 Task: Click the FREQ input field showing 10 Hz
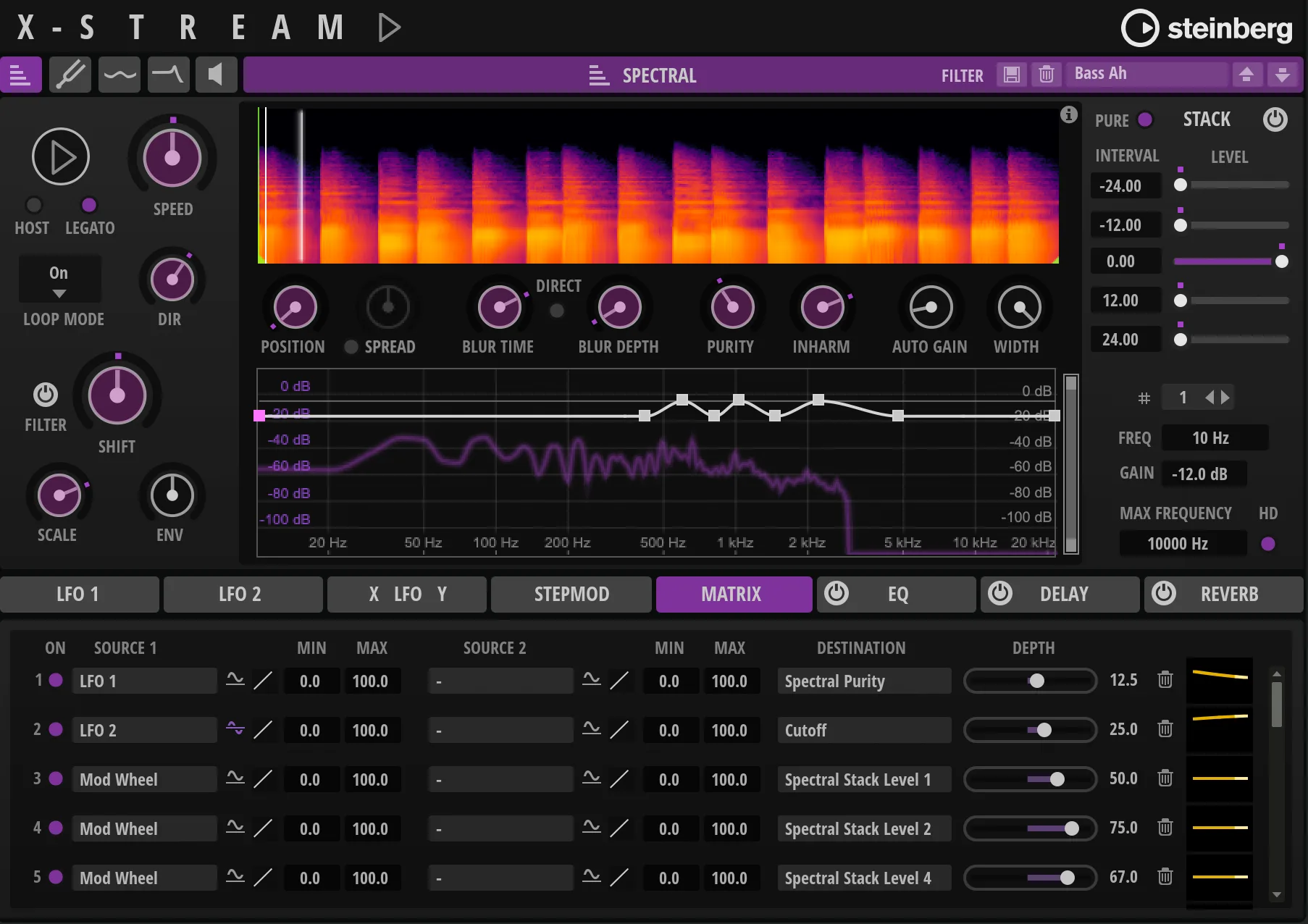[x=1215, y=437]
